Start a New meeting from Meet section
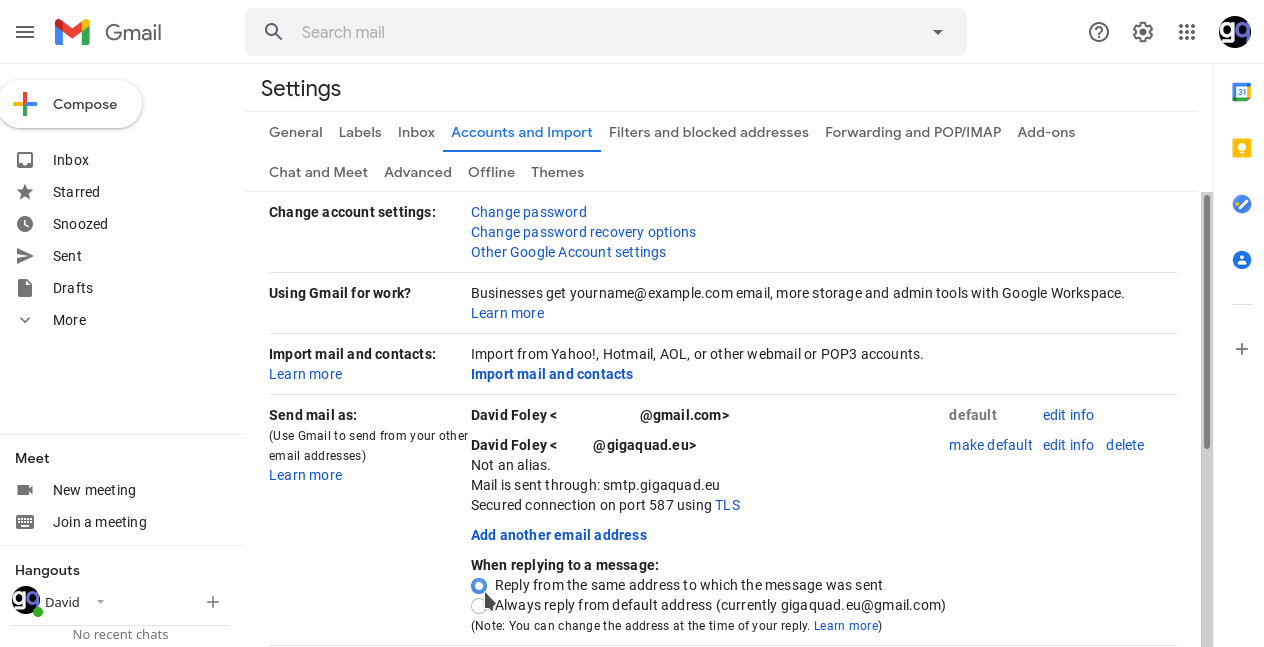The width and height of the screenshot is (1264, 647). [x=94, y=490]
